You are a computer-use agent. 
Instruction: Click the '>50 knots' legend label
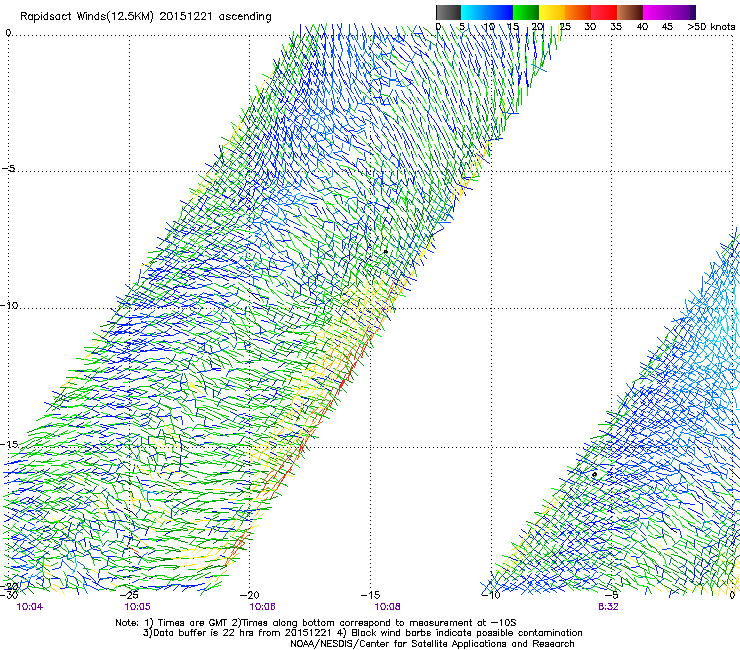pyautogui.click(x=711, y=27)
